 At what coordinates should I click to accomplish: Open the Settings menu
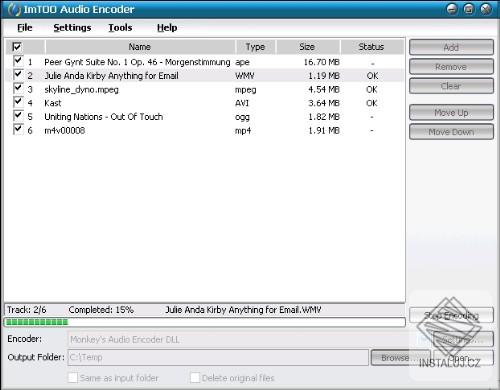point(72,28)
